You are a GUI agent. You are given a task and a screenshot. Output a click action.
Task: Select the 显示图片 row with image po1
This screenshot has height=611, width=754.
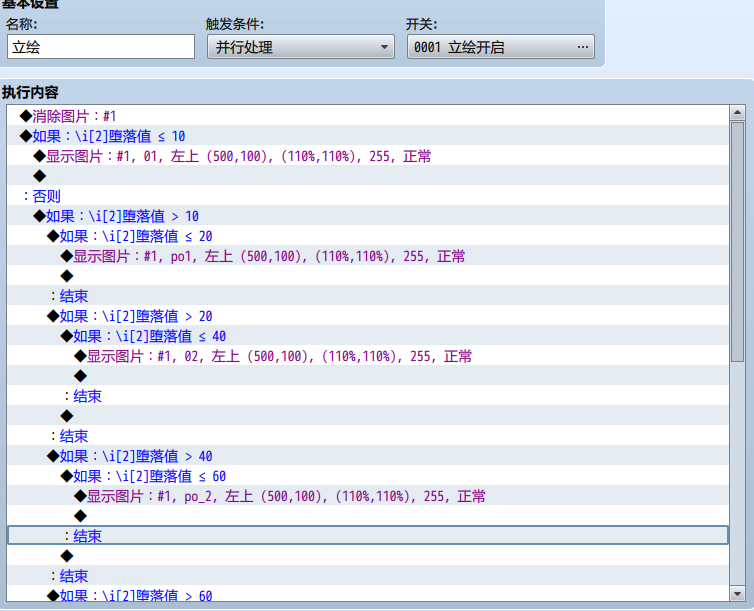368,256
